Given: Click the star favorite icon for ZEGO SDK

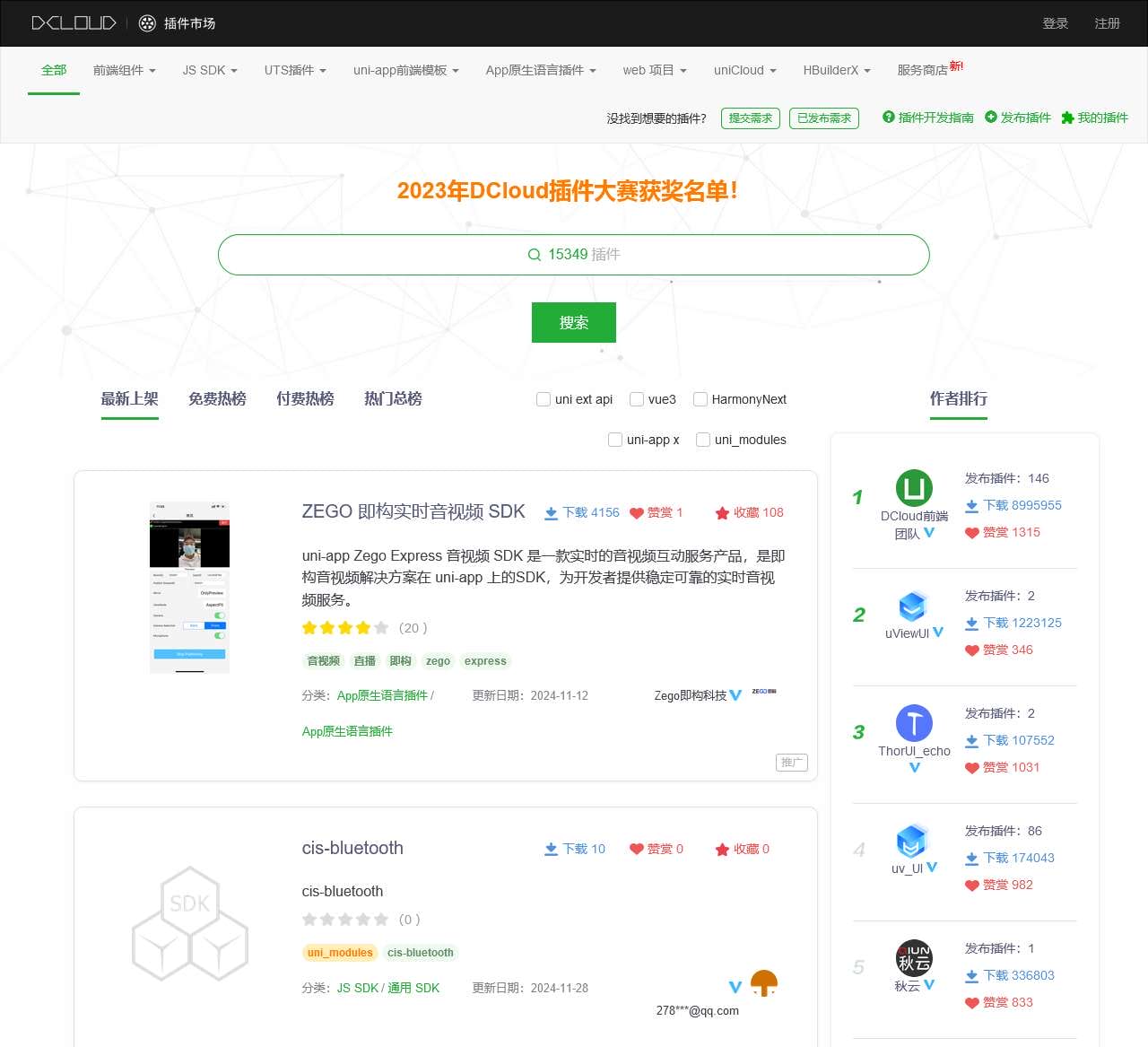Looking at the screenshot, I should click(x=722, y=513).
